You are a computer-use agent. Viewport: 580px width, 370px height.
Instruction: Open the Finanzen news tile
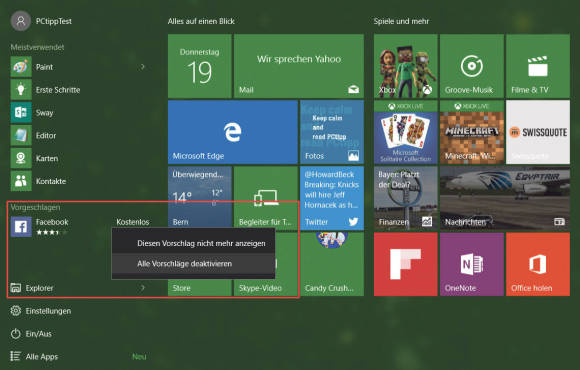pyautogui.click(x=406, y=198)
